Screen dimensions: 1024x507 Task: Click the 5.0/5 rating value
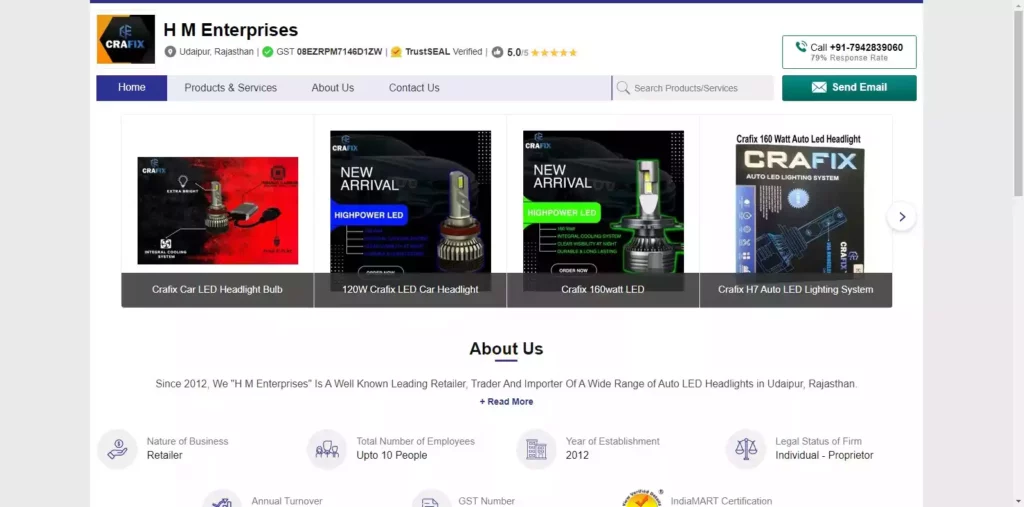click(517, 52)
